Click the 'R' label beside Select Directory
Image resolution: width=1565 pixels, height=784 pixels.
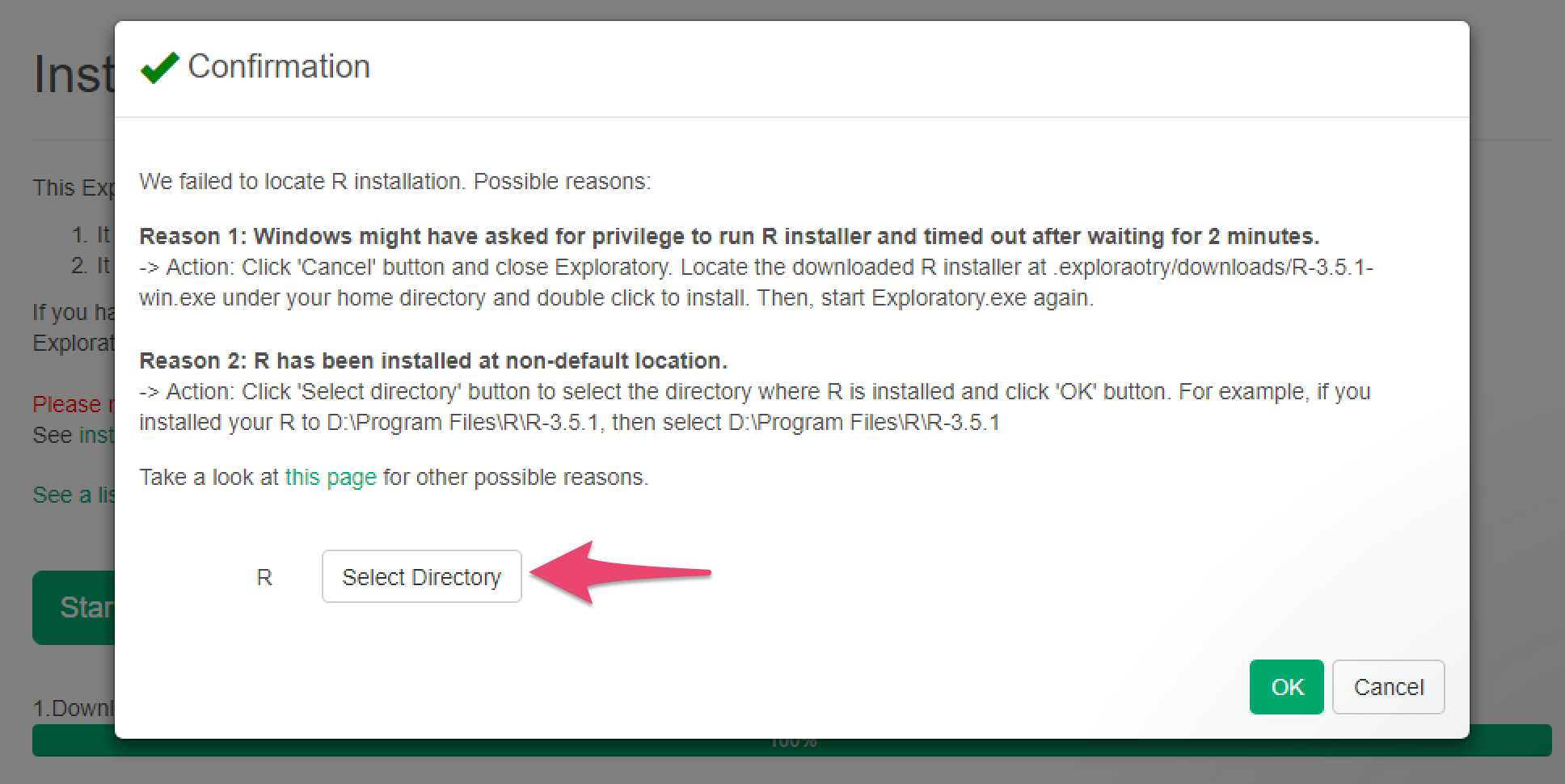(x=264, y=577)
